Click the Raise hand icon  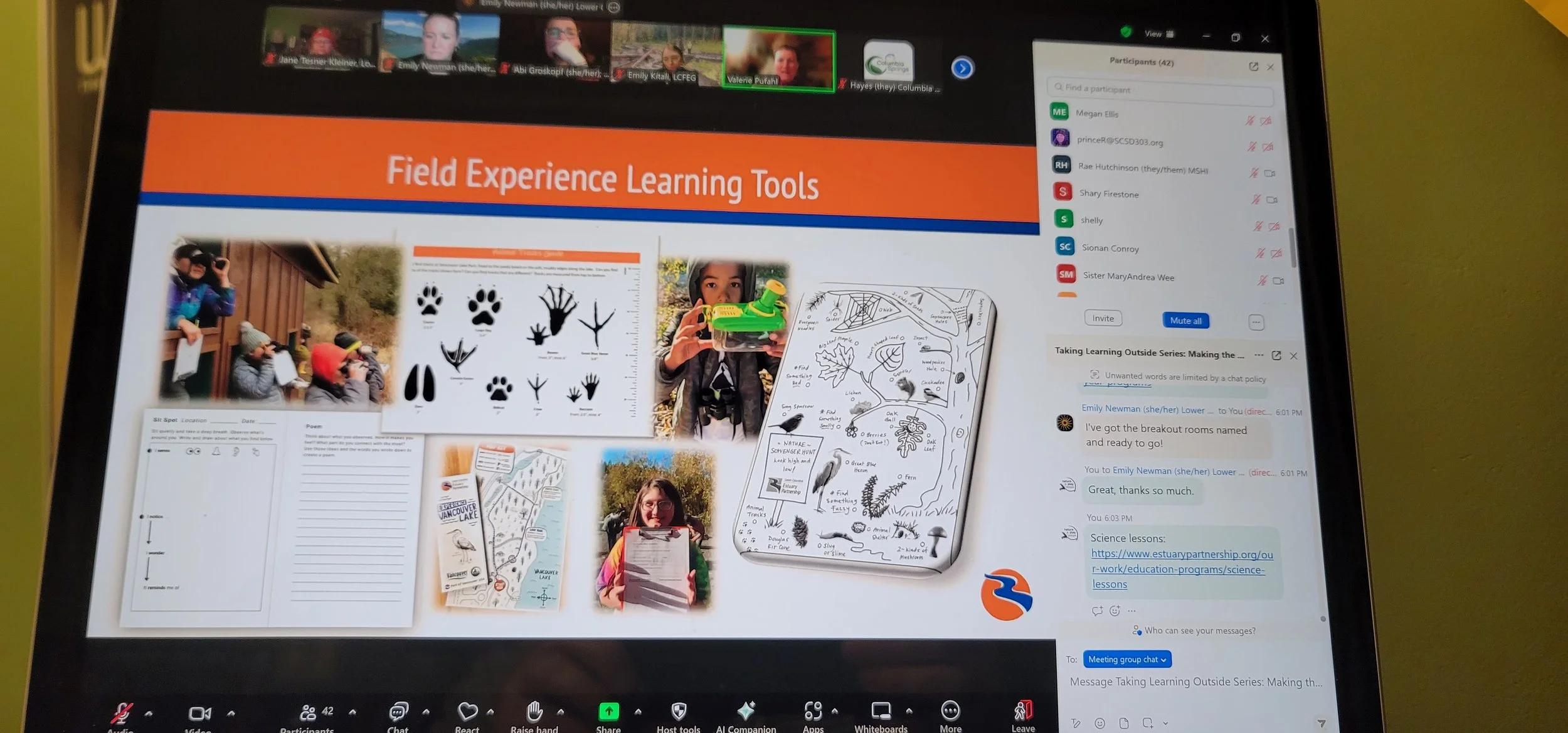click(534, 711)
